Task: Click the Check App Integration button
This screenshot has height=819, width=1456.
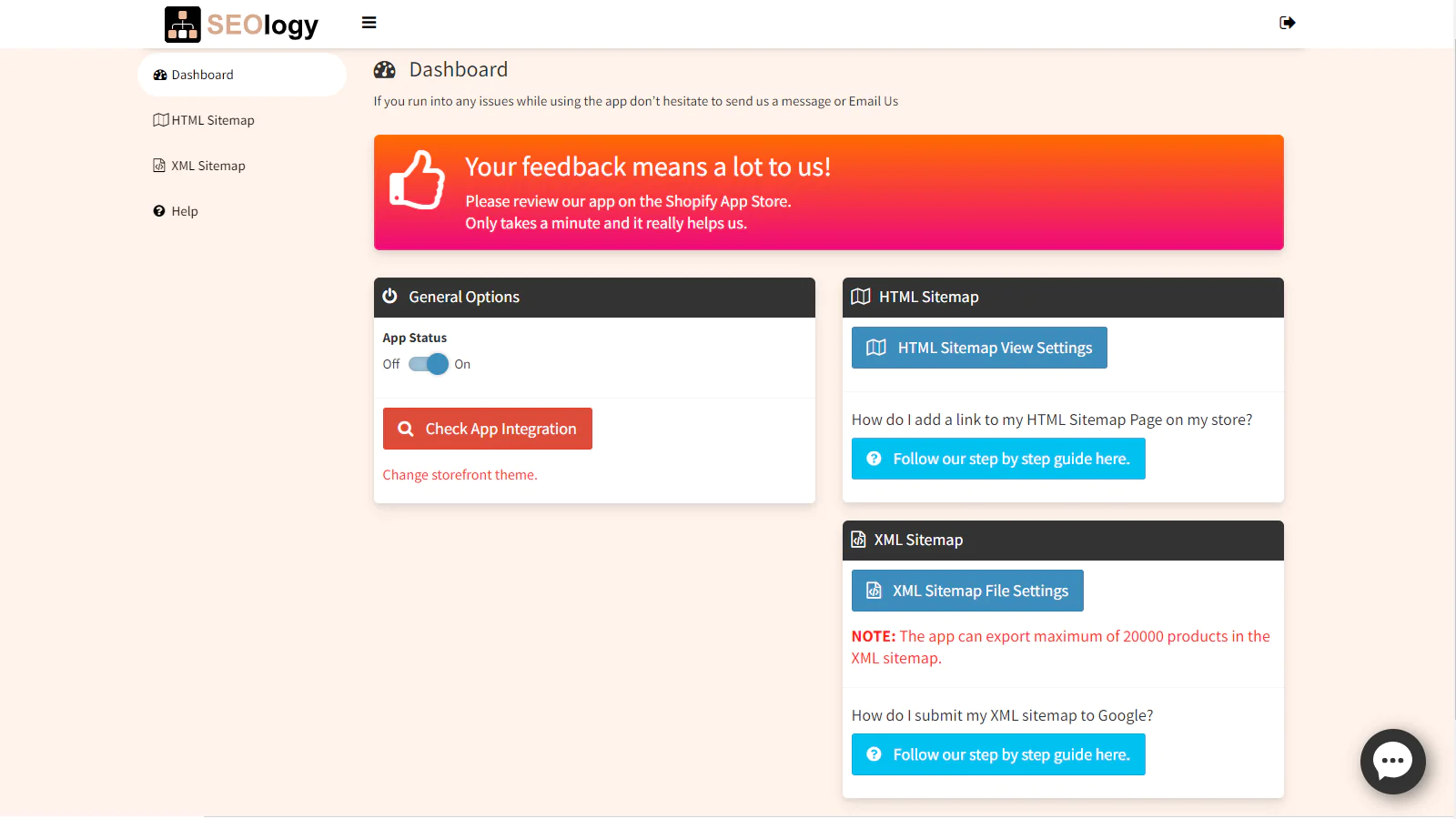Action: click(x=488, y=429)
